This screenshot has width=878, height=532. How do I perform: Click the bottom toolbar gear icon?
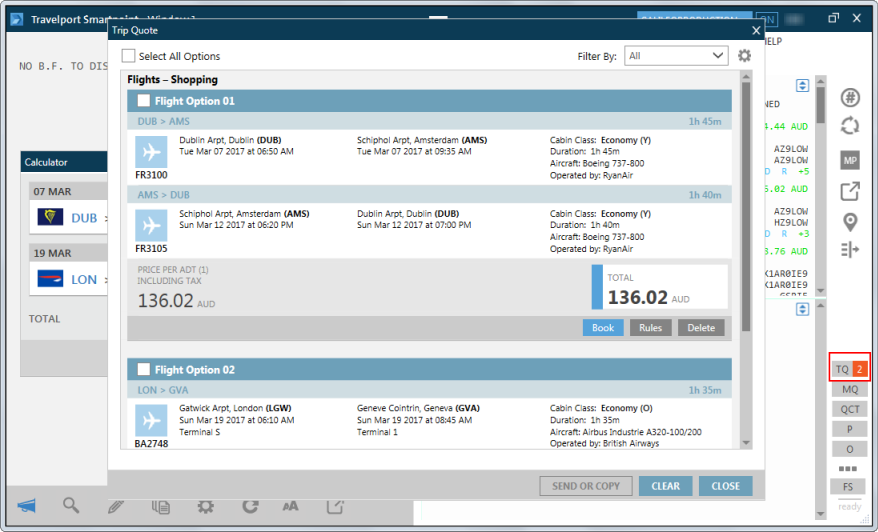(205, 506)
